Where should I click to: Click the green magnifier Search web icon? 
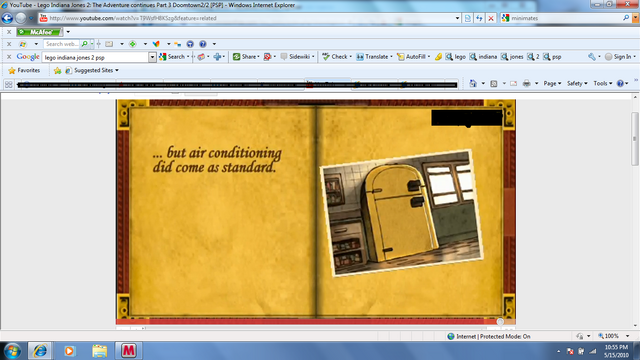point(84,44)
